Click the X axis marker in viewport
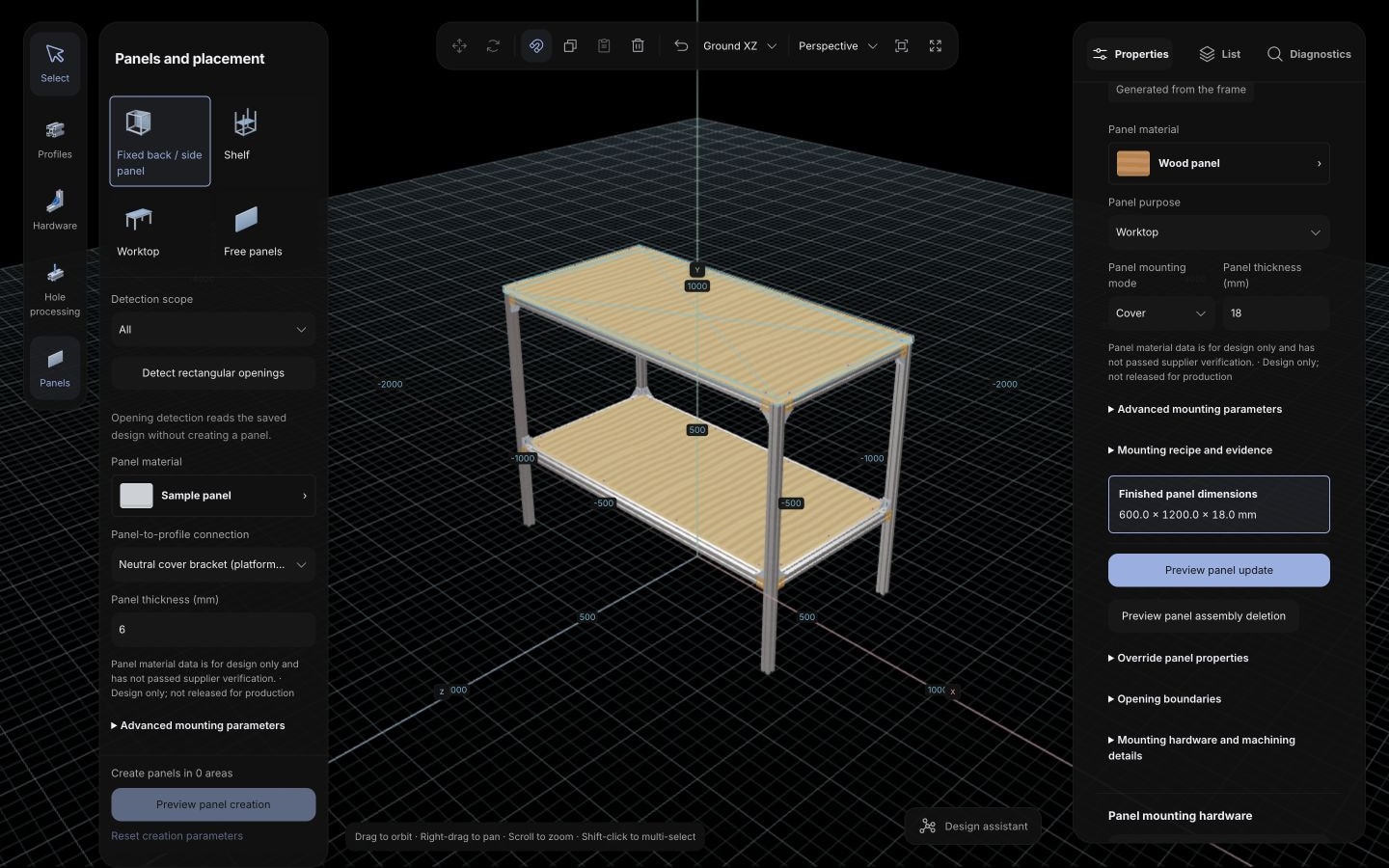 click(952, 692)
